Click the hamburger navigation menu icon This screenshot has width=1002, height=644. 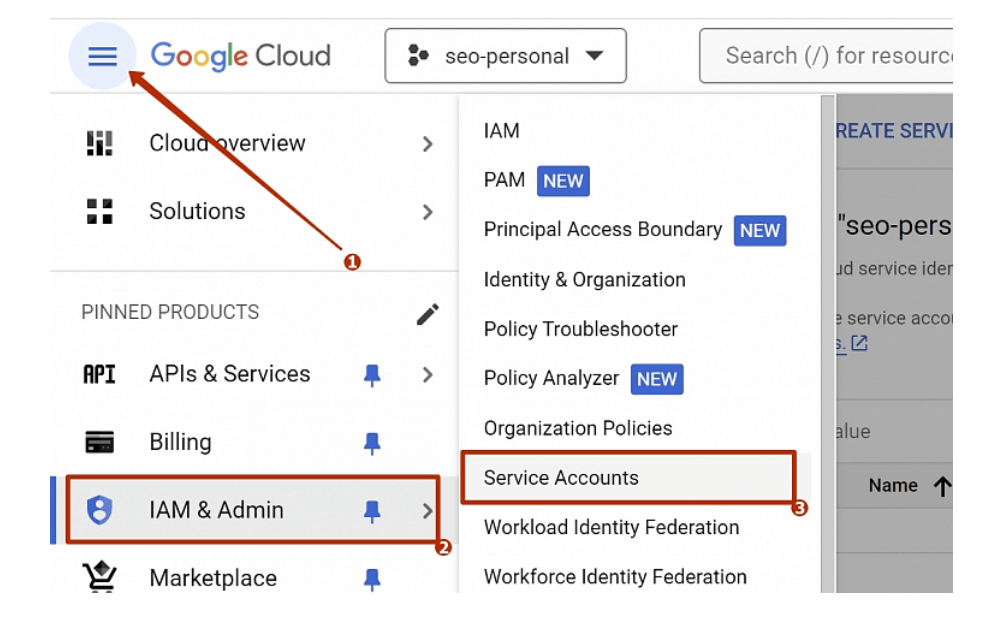tap(102, 56)
